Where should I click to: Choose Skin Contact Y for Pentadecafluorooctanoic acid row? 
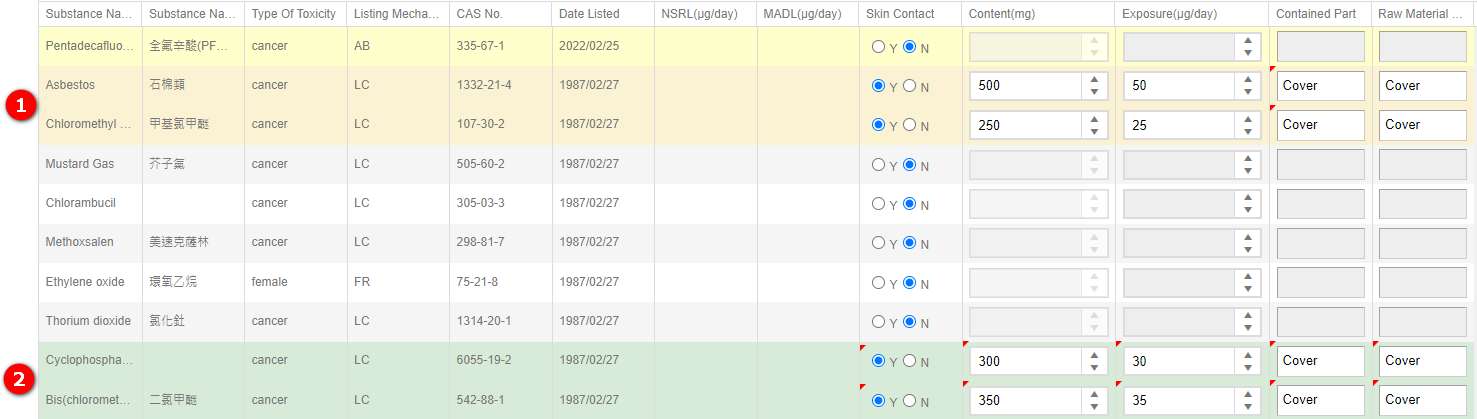[878, 46]
